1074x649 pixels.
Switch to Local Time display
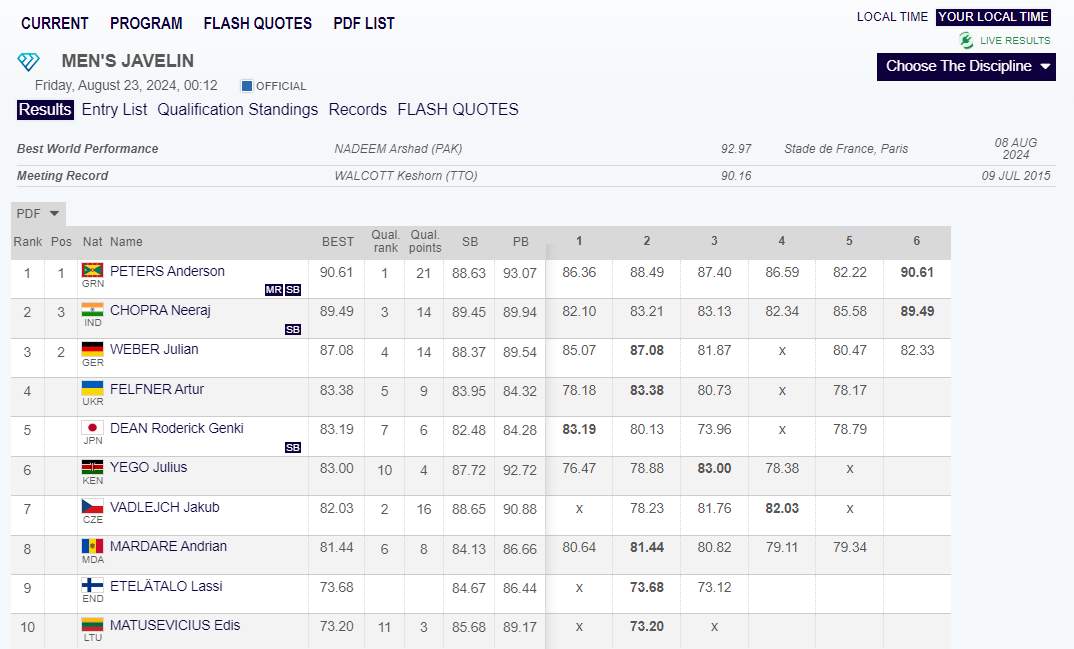point(892,17)
